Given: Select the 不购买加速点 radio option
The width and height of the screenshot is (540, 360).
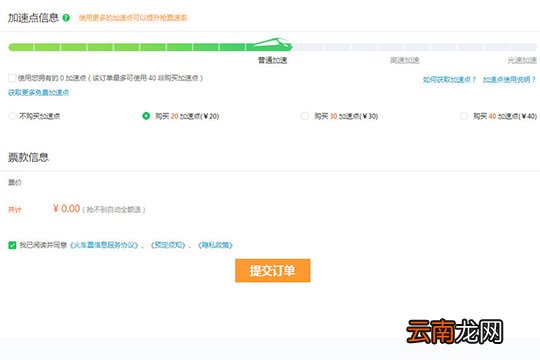Looking at the screenshot, I should tap(12, 116).
